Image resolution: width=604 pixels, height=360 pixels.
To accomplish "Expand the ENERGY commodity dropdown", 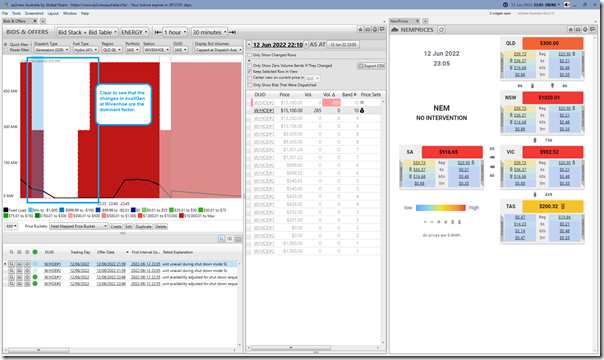I will [134, 32].
